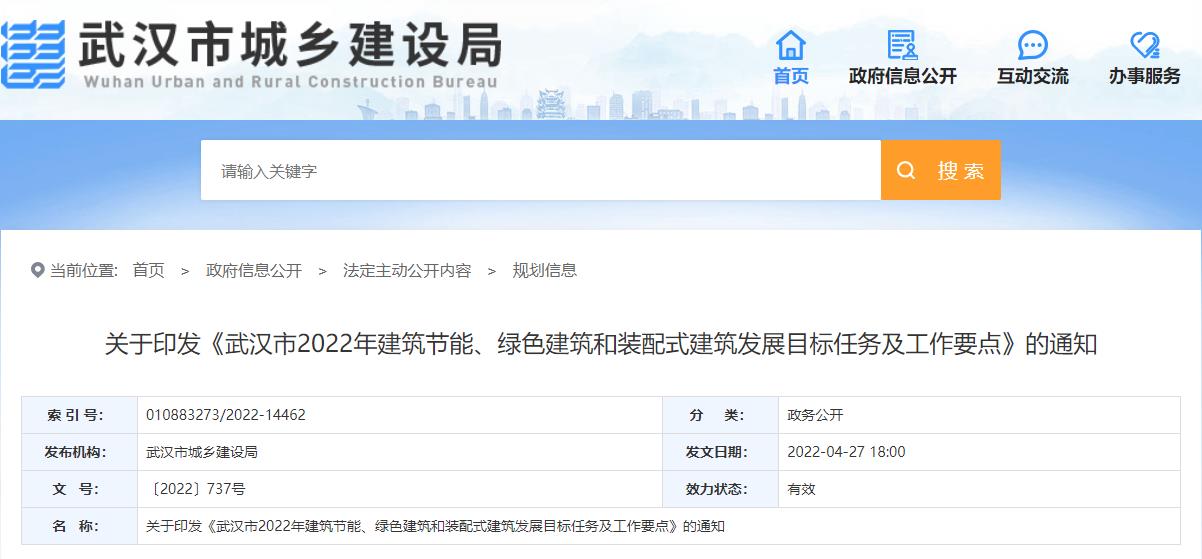Click the article headline about 2022年建筑节能
The height and width of the screenshot is (559, 1202).
pos(601,344)
